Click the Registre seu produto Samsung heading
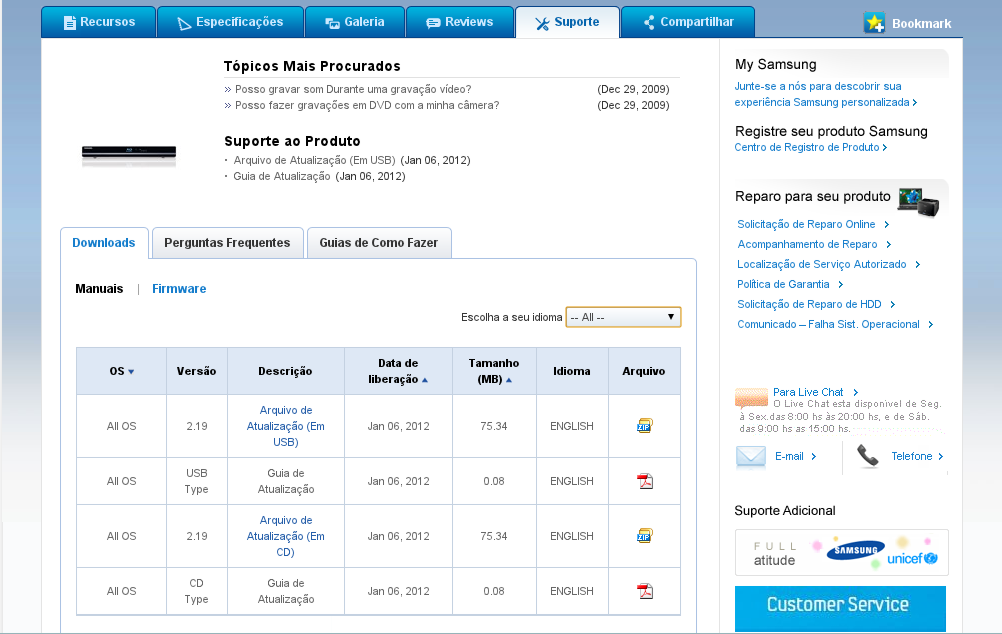The image size is (1002, 634). click(831, 132)
